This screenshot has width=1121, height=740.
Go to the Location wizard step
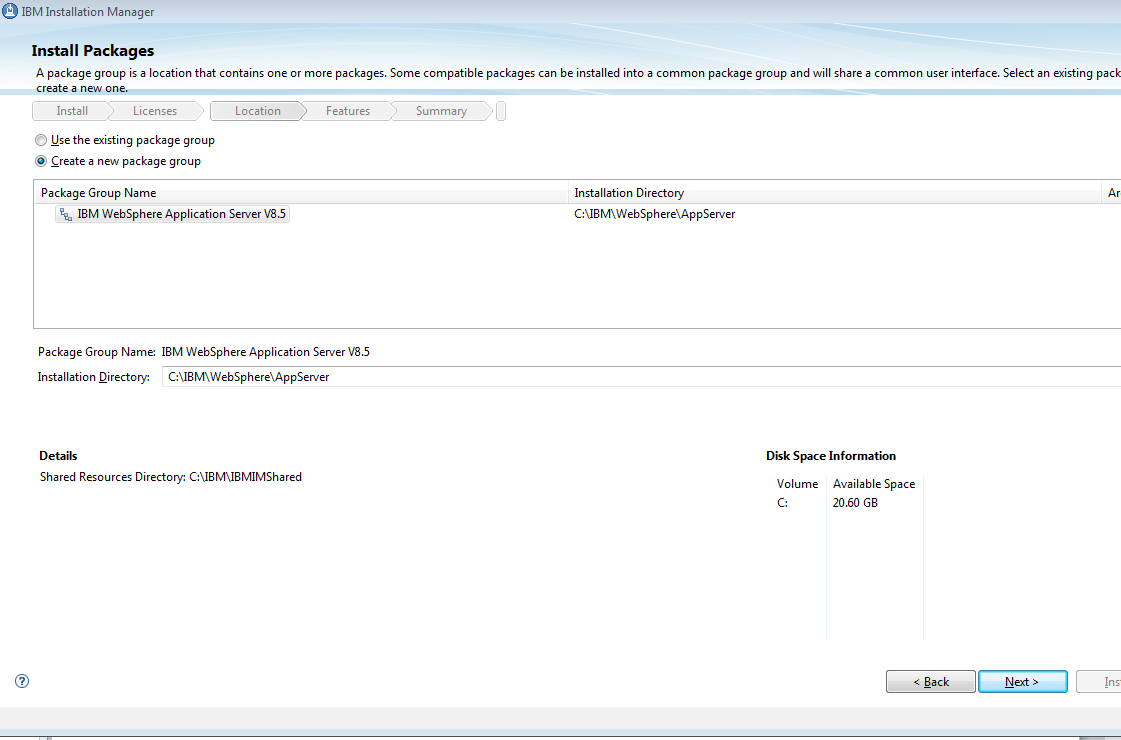[257, 111]
